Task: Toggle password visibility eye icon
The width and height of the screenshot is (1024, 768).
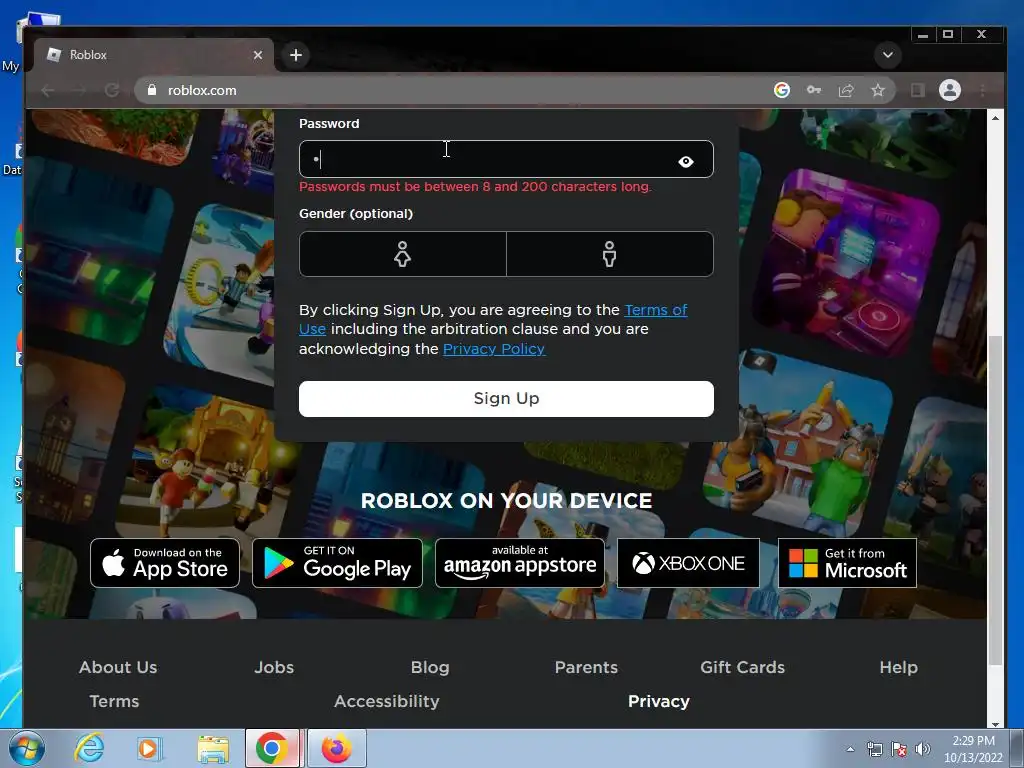Action: click(x=686, y=161)
